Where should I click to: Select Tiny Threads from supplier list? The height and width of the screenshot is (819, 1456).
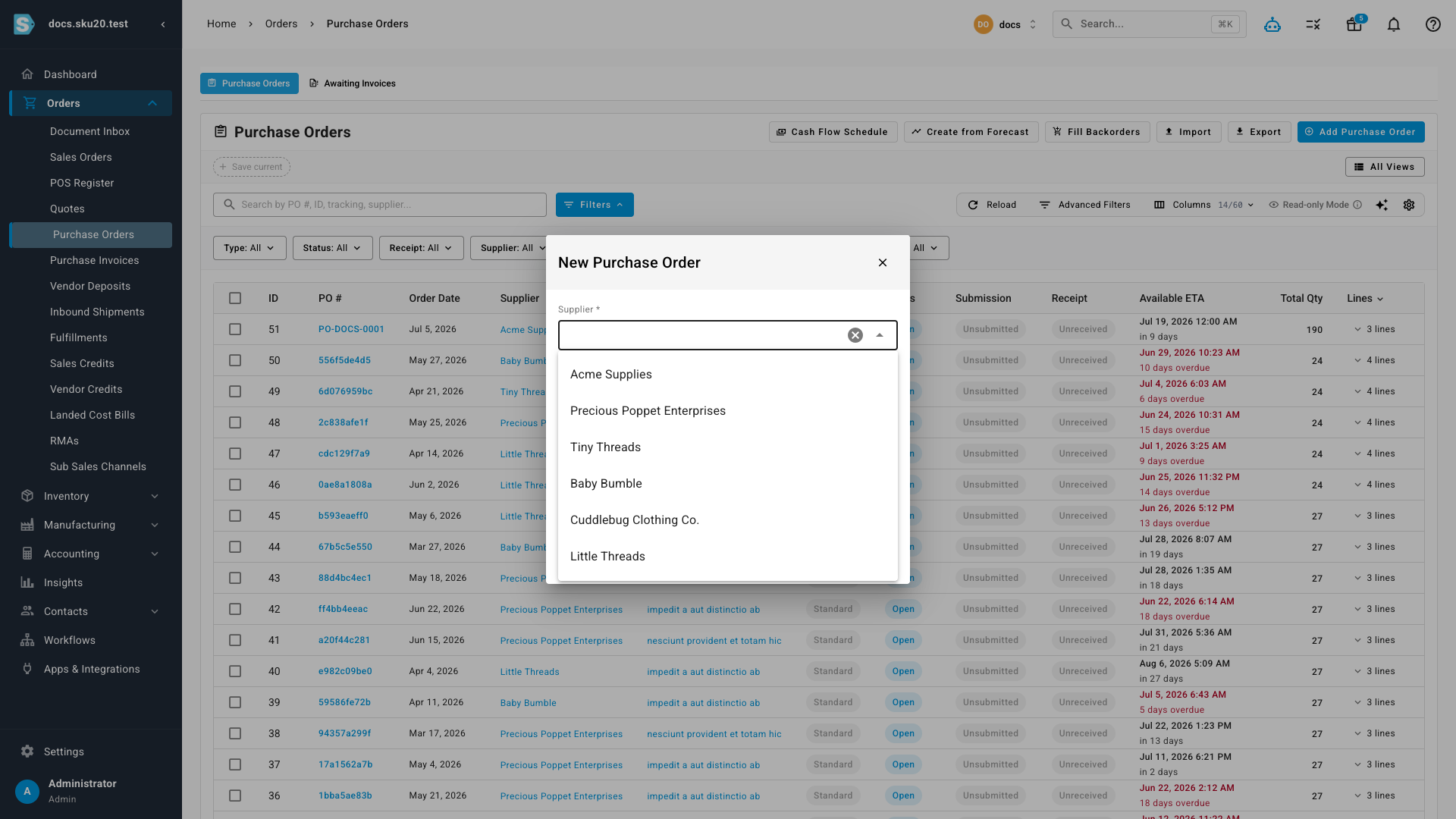point(728,447)
